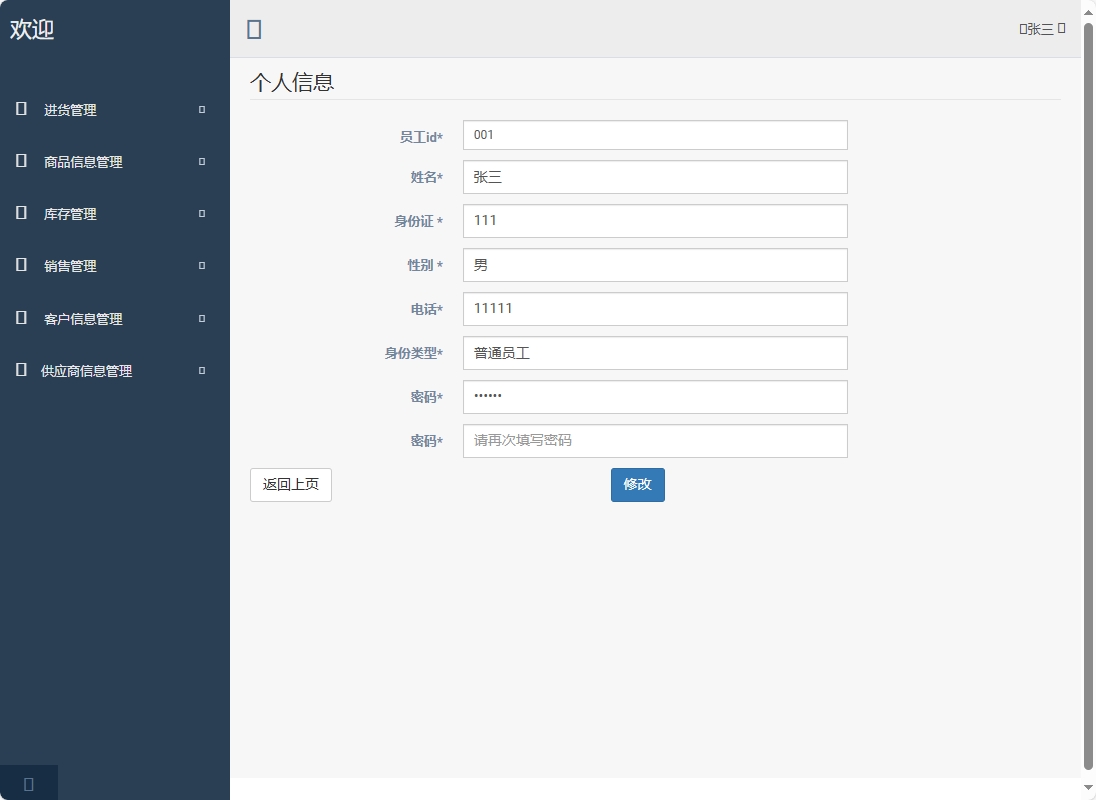Click the blue 修改 button
Image resolution: width=1096 pixels, height=800 pixels.
tap(637, 484)
